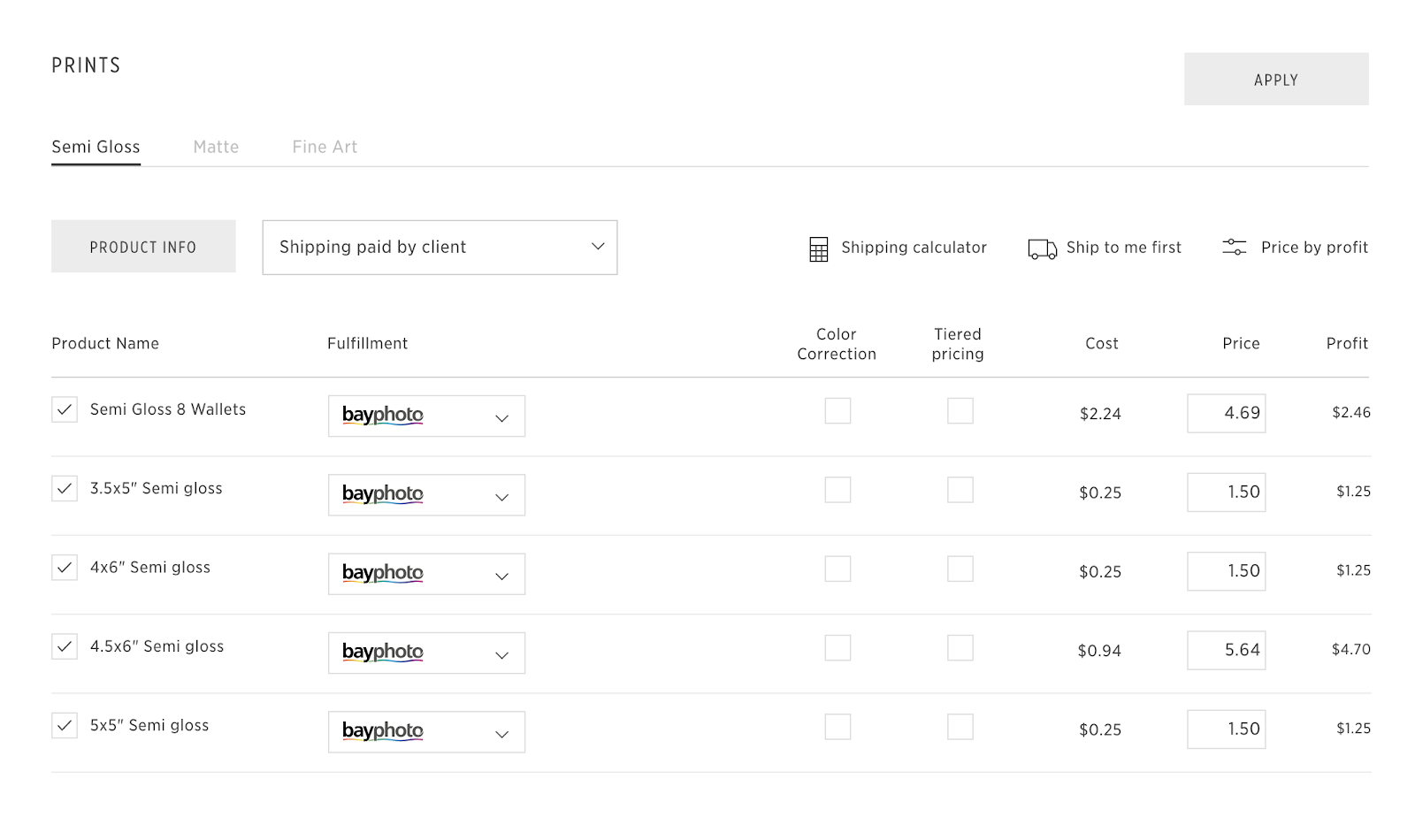Uncheck the Semi Gloss 8 Wallets product
The image size is (1415, 840).
(65, 409)
